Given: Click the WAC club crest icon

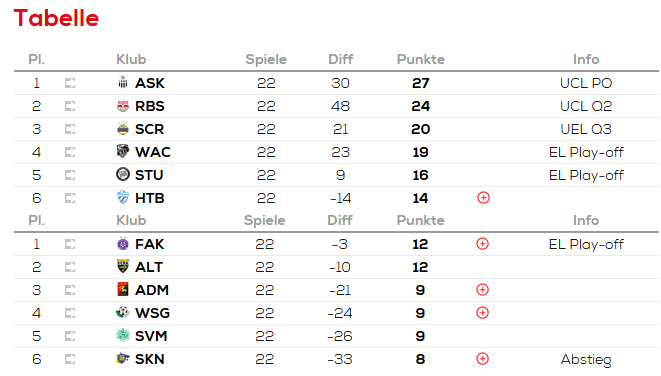Looking at the screenshot, I should tap(123, 151).
